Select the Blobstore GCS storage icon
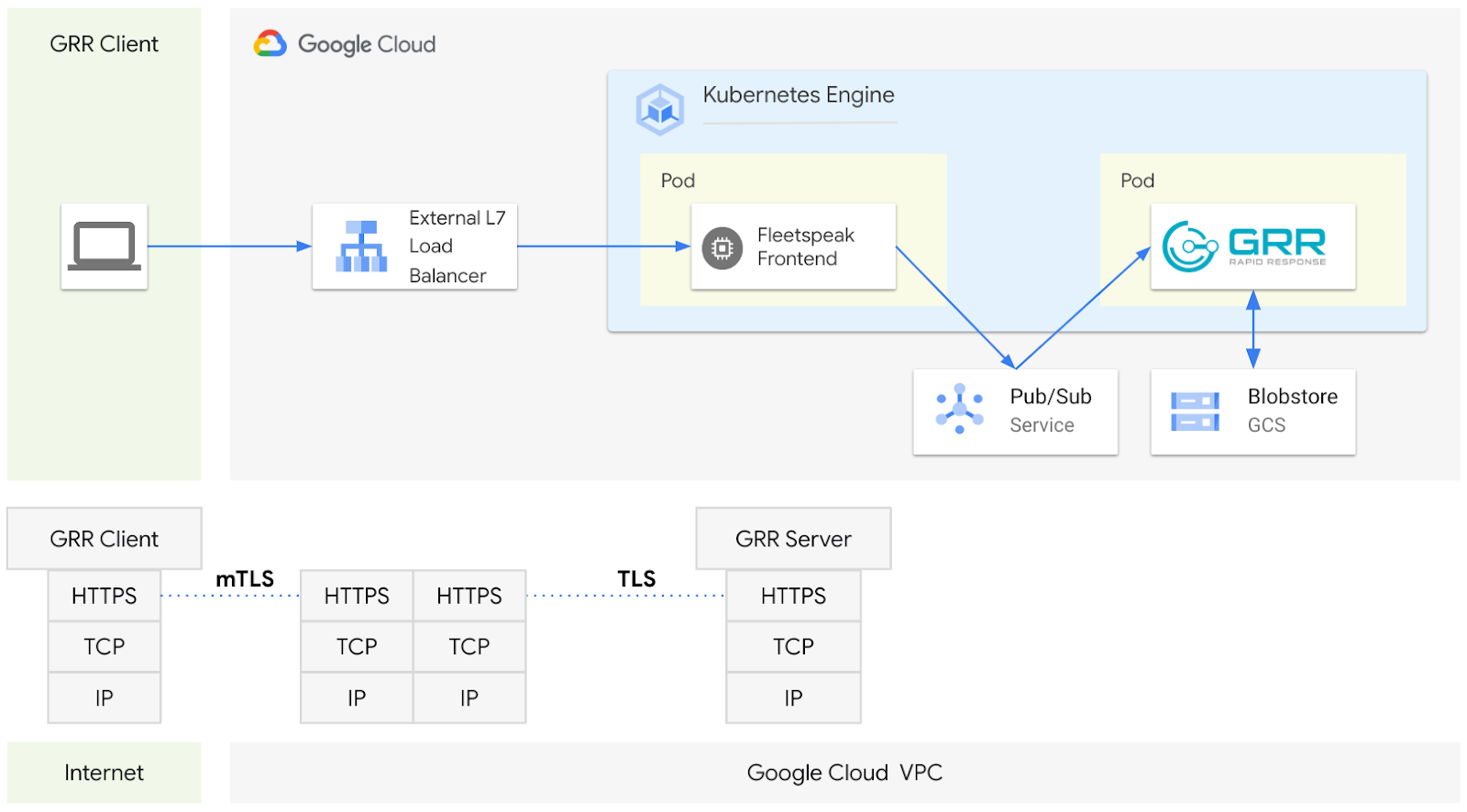 pos(1195,411)
